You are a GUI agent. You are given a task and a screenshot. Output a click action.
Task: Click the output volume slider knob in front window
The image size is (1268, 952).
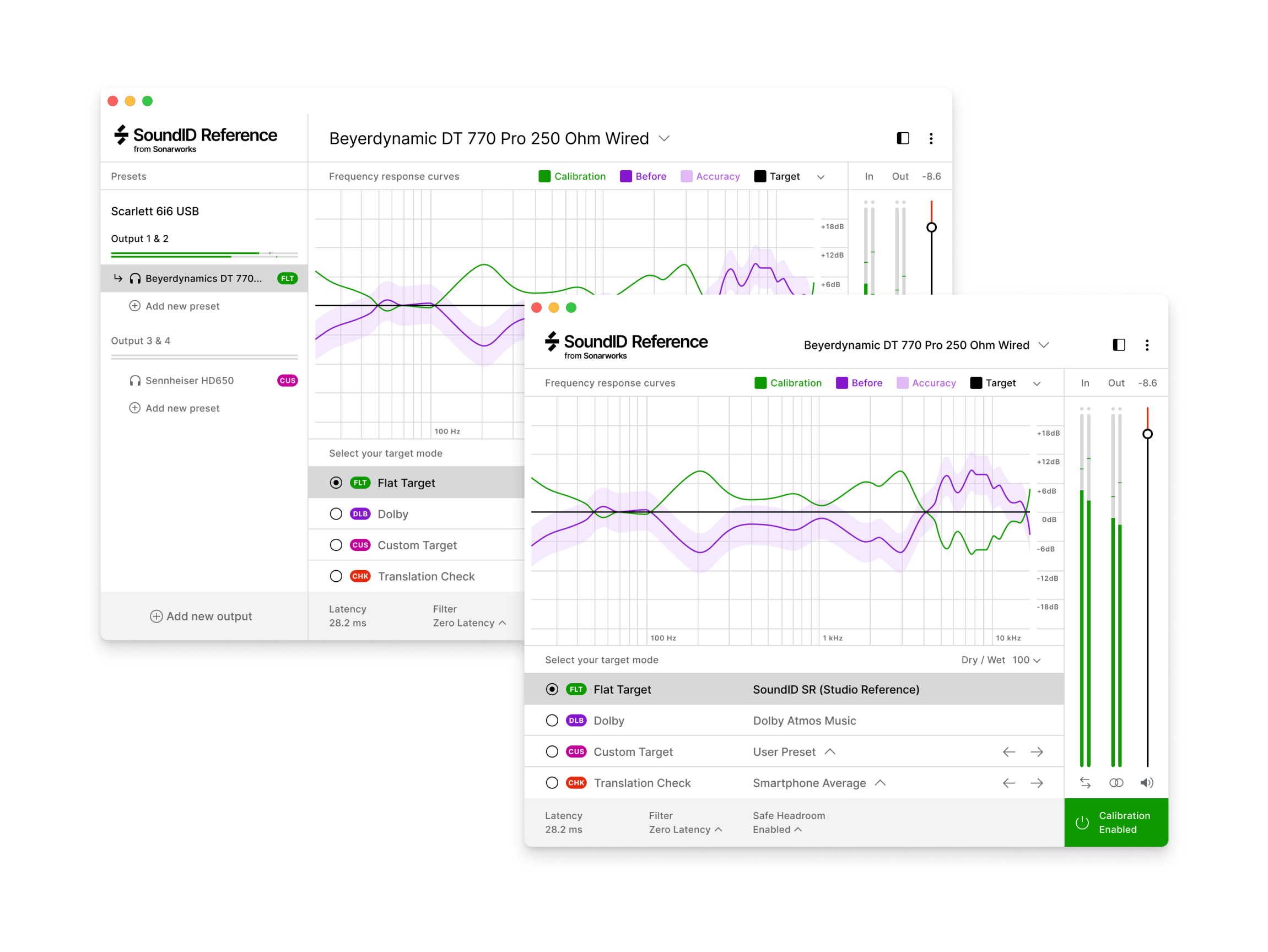[x=1147, y=434]
